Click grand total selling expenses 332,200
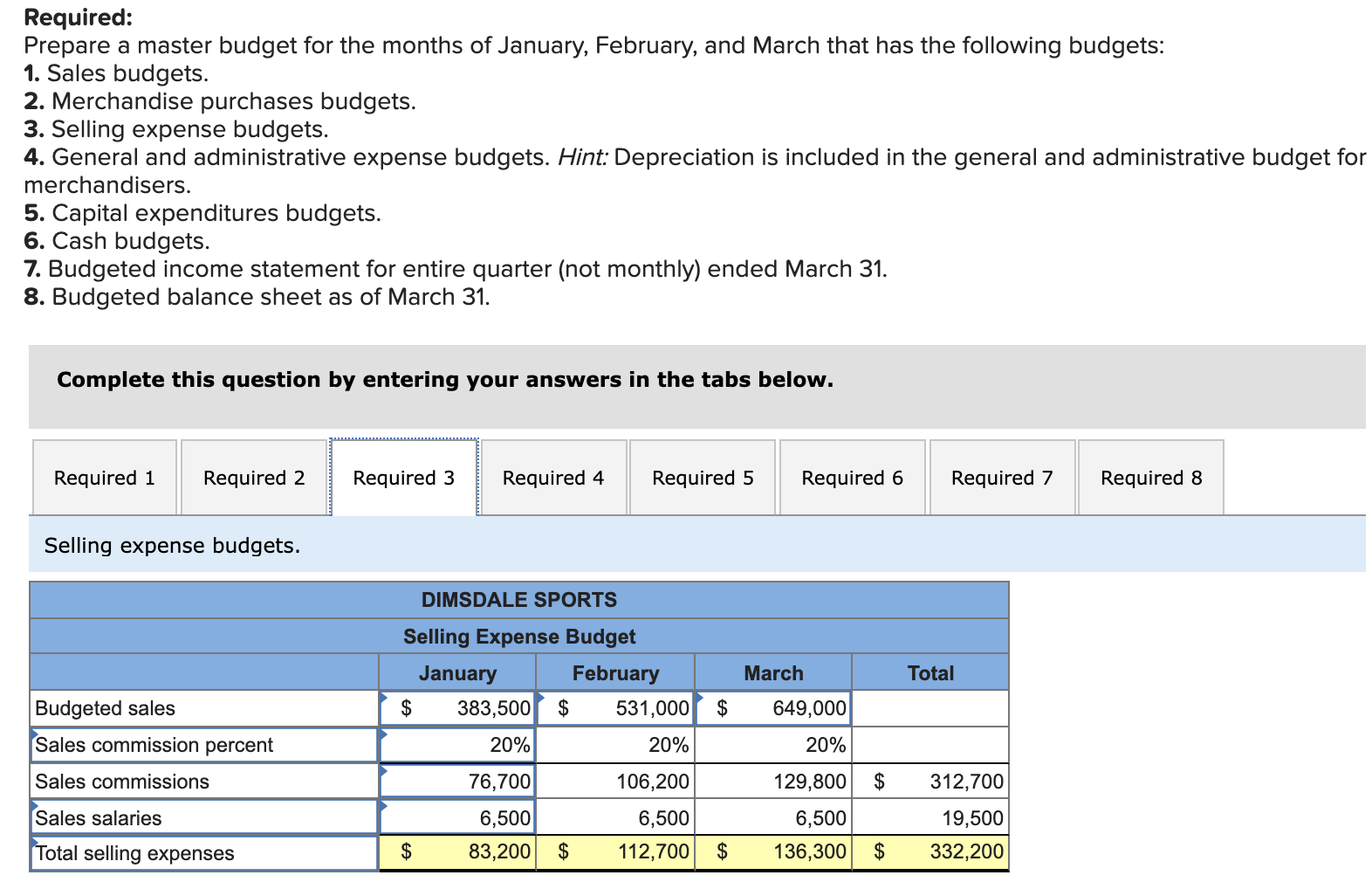This screenshot has width=1372, height=882. (x=930, y=852)
